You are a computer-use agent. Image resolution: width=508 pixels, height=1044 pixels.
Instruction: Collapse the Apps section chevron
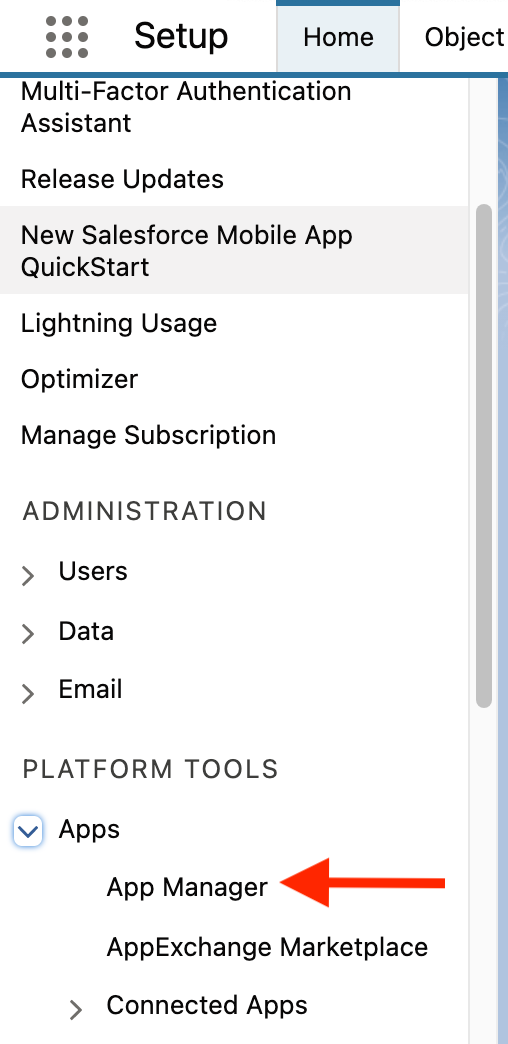click(28, 831)
